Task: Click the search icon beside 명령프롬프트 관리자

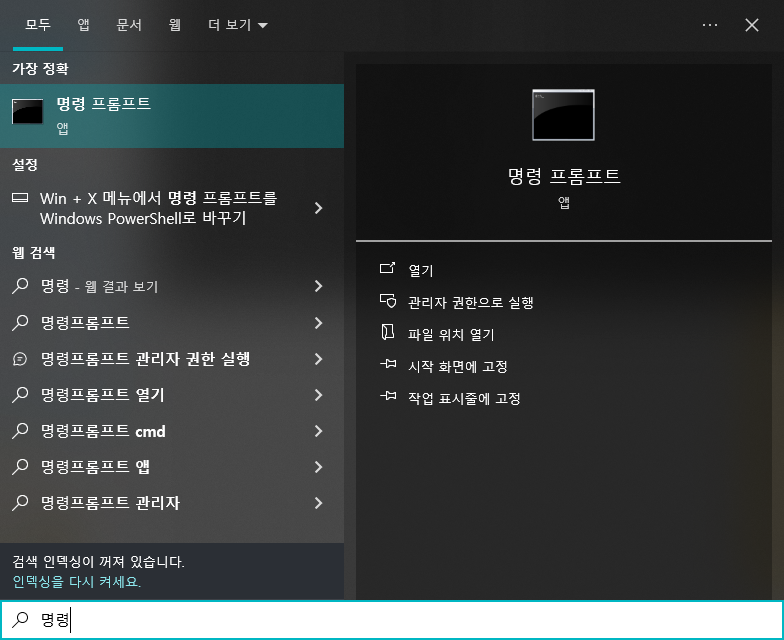Action: pyautogui.click(x=20, y=502)
